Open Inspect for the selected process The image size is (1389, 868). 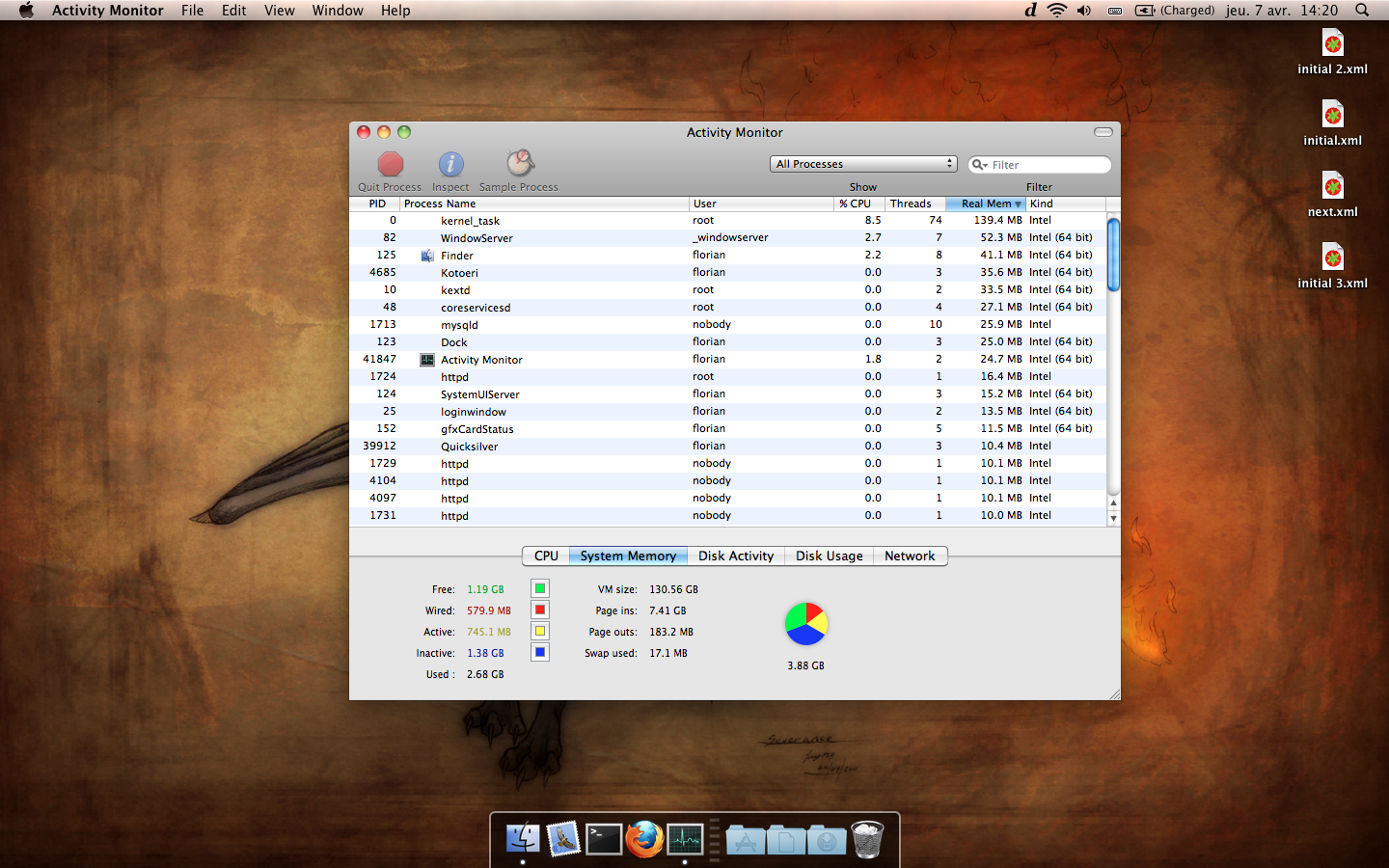click(x=450, y=164)
